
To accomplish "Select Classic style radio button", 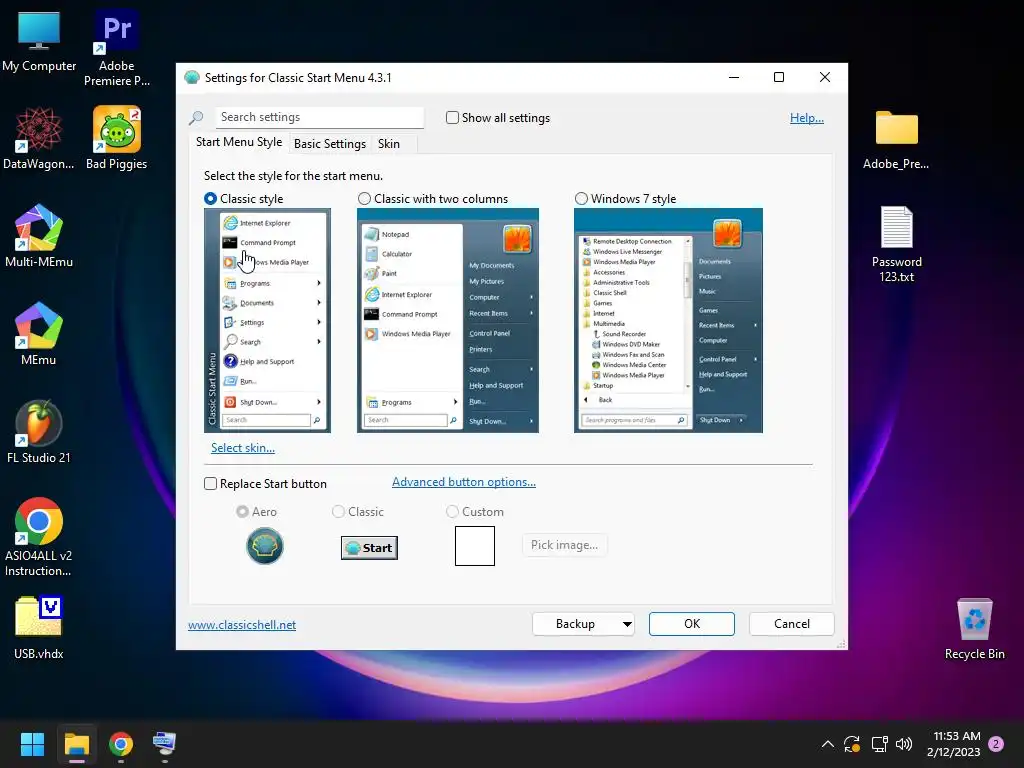I will (210, 199).
